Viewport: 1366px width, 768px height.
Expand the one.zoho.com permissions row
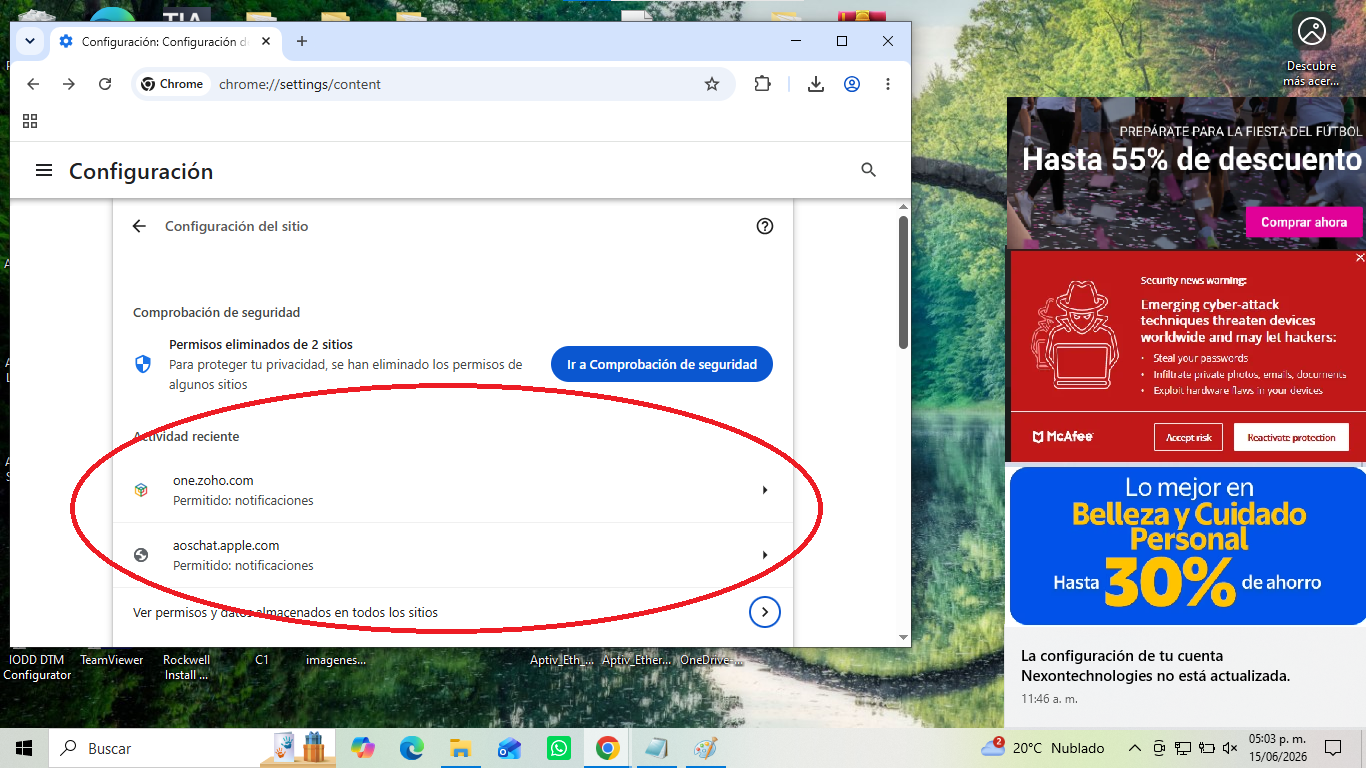pyautogui.click(x=453, y=490)
